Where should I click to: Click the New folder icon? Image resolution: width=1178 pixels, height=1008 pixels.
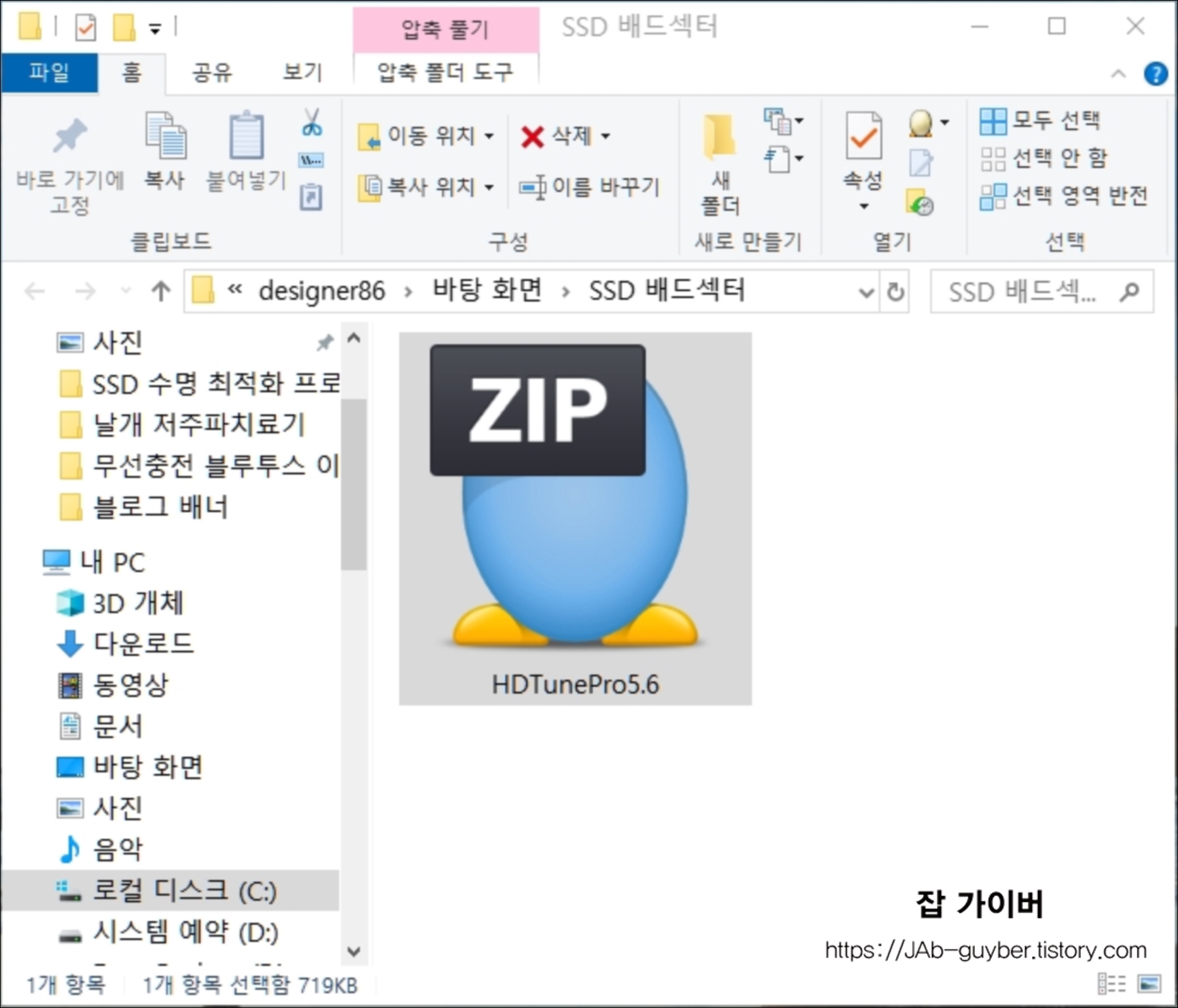pyautogui.click(x=720, y=136)
